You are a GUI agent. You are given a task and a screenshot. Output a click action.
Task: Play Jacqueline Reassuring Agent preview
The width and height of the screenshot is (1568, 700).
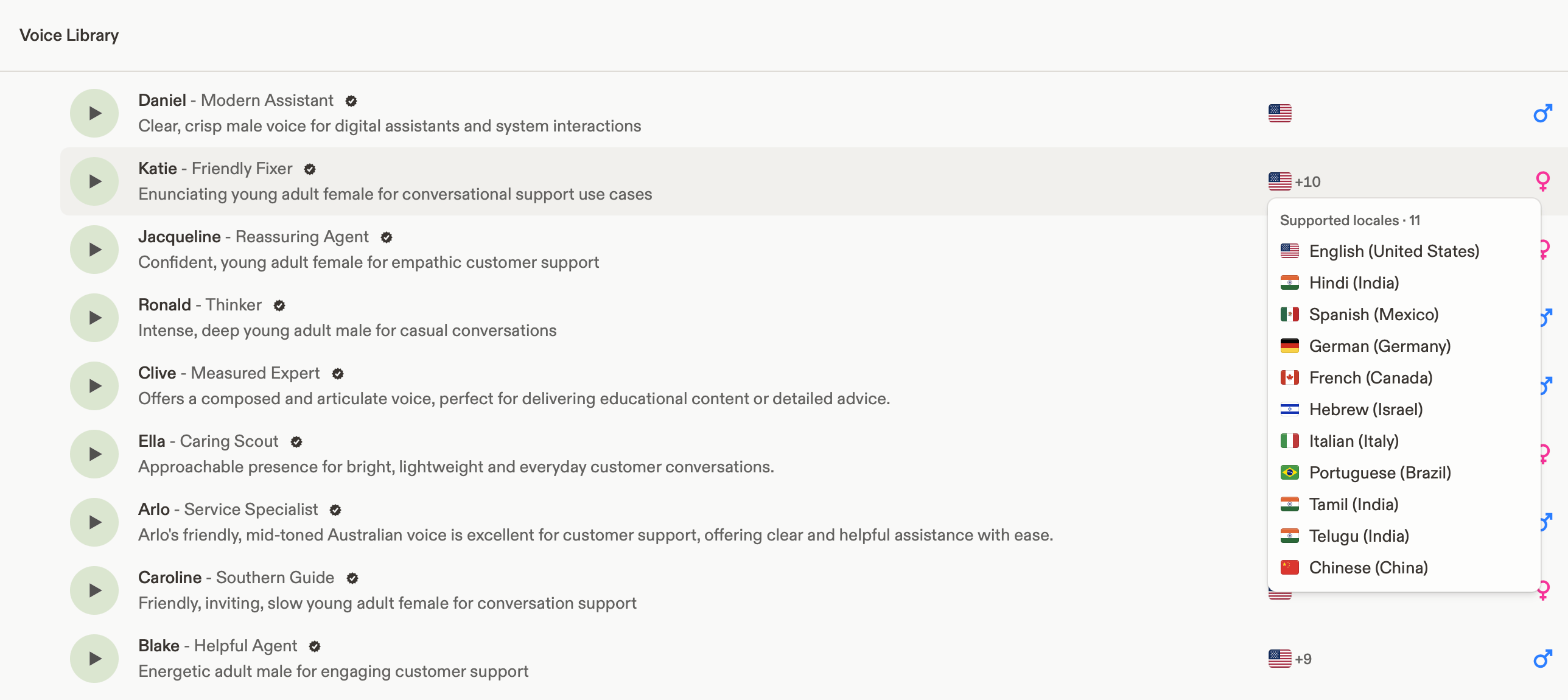(x=94, y=250)
